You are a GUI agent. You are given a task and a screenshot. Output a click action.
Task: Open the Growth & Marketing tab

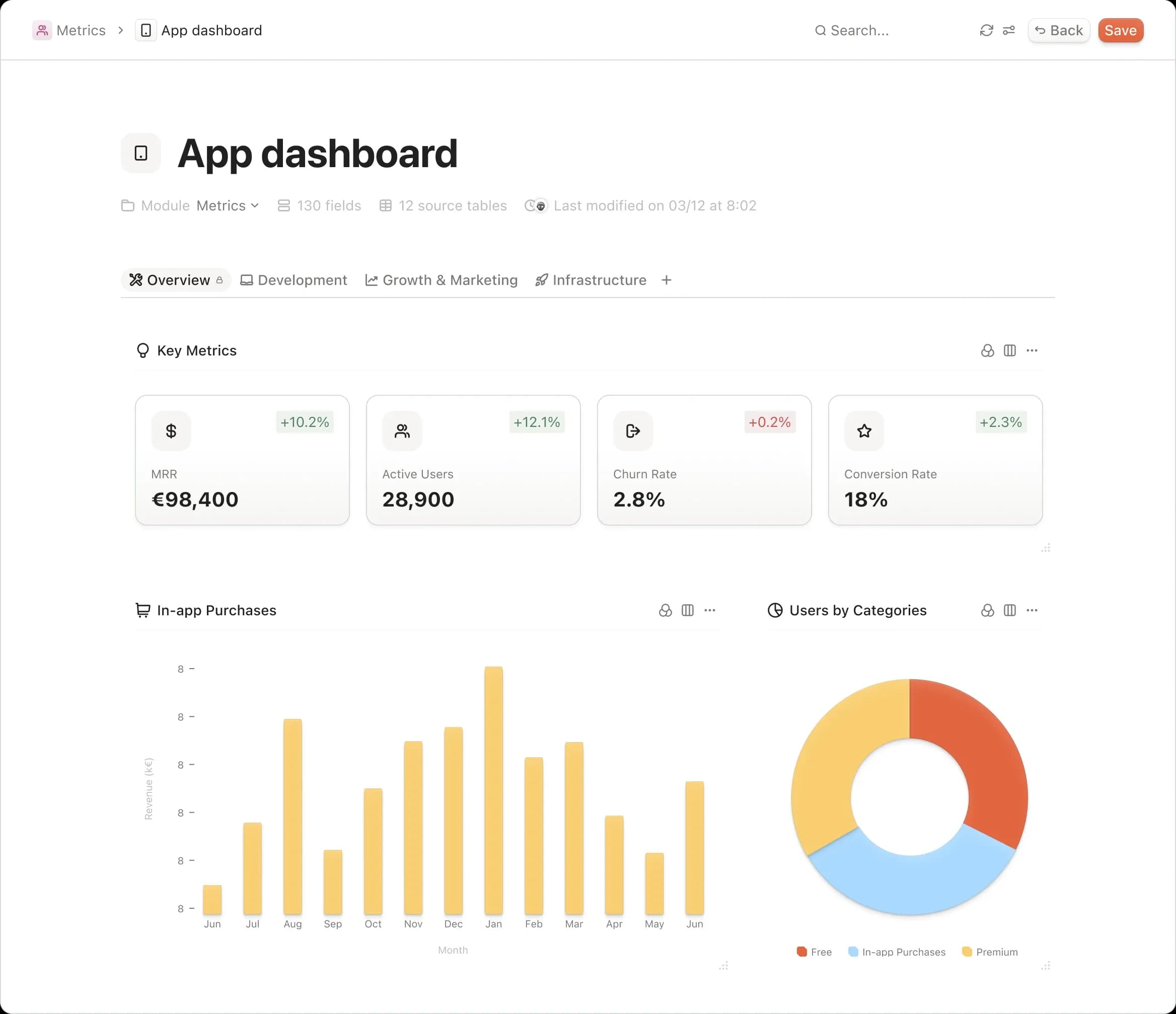coord(441,280)
